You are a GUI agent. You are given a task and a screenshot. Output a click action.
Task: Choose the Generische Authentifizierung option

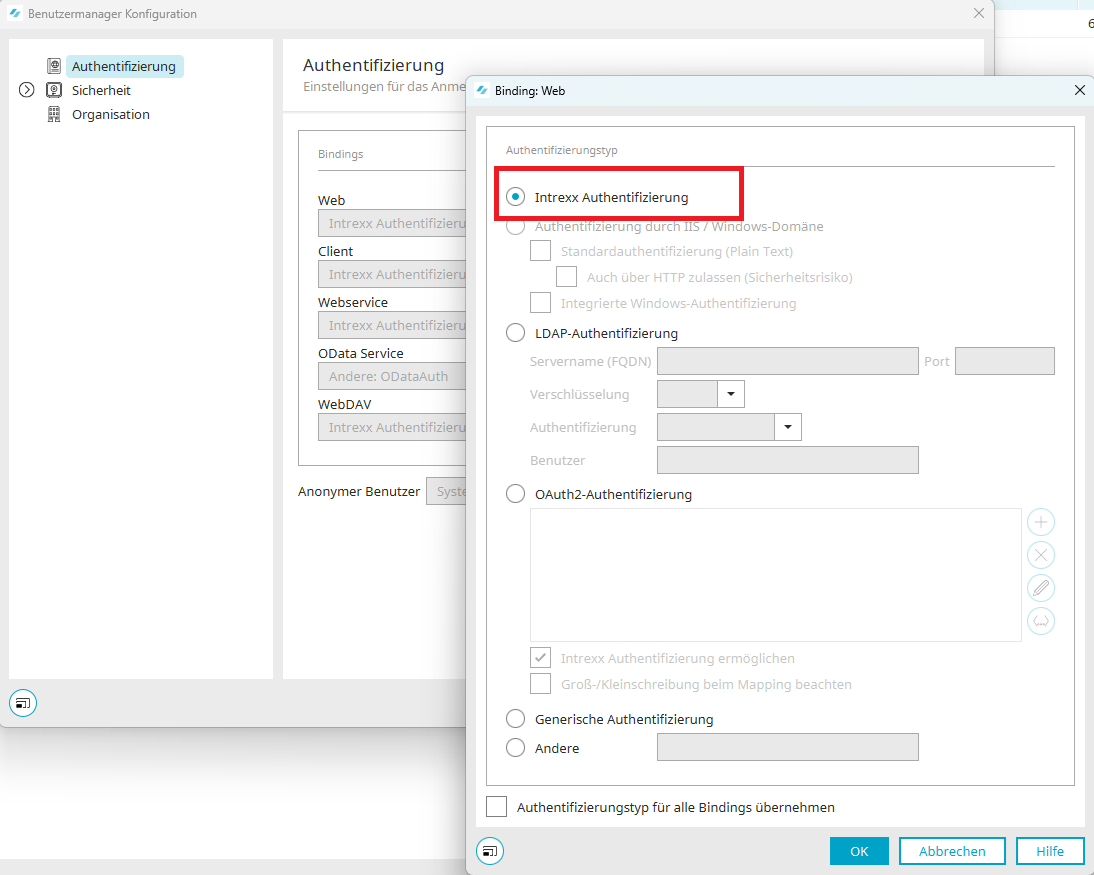516,719
